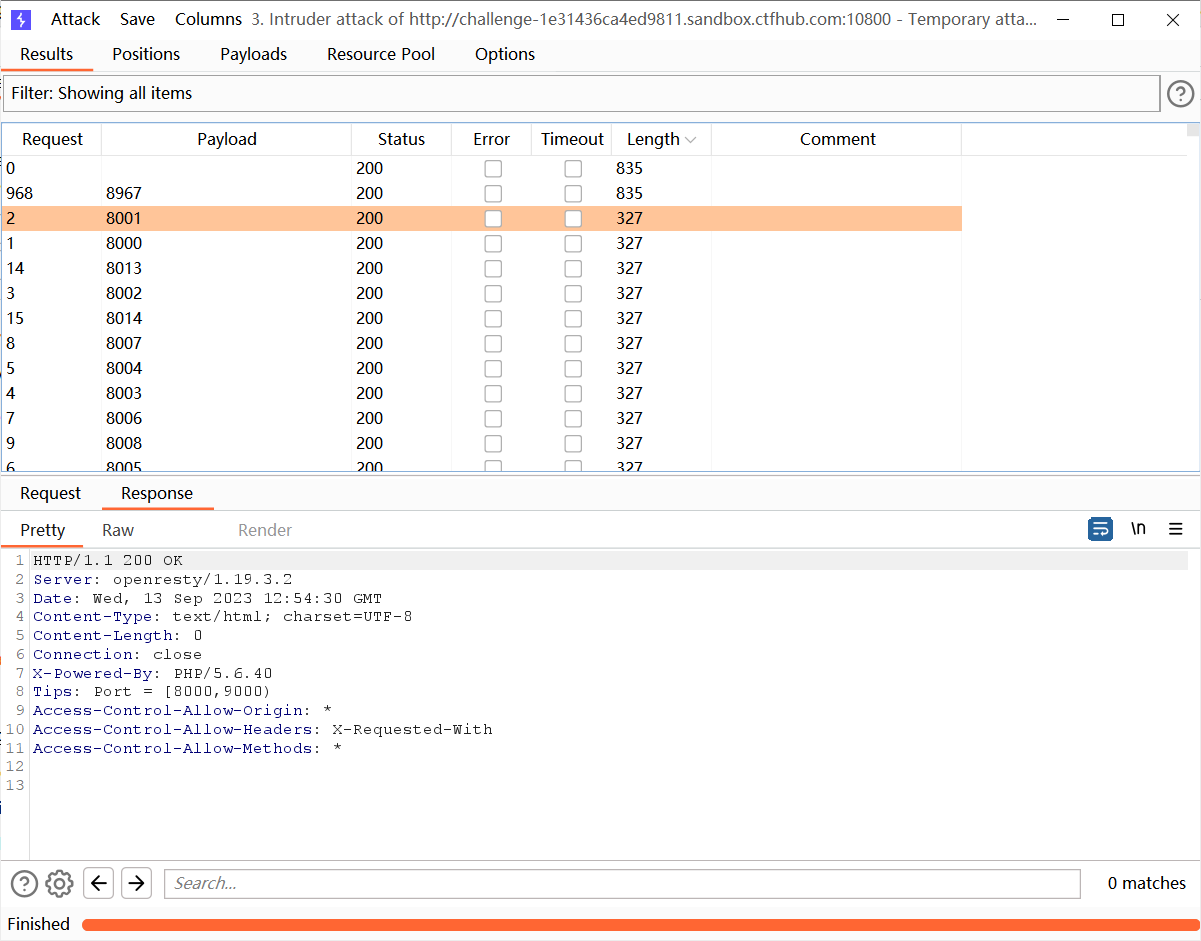Sort by the Length column dropdown arrow
This screenshot has width=1201, height=941.
[x=691, y=140]
